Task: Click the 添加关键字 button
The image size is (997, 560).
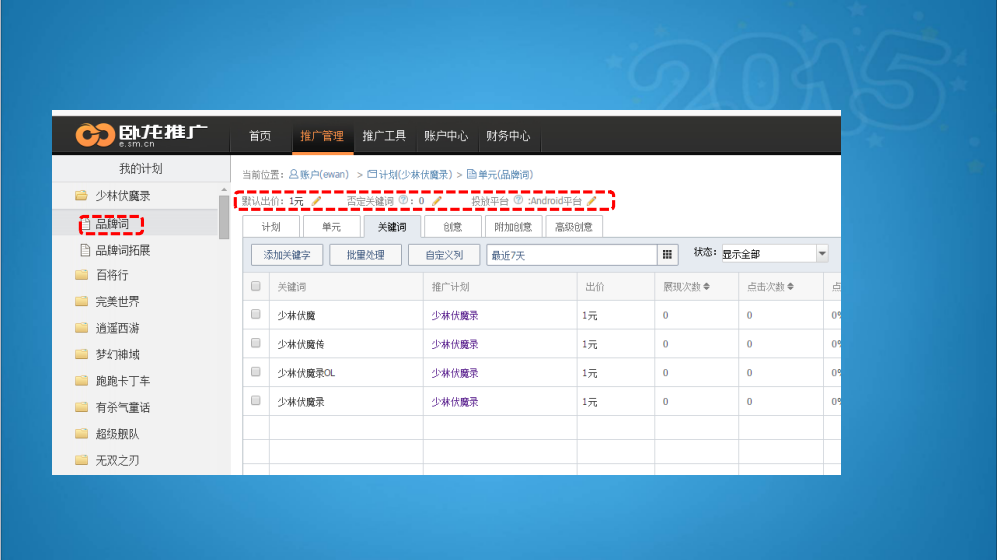Action: (287, 255)
